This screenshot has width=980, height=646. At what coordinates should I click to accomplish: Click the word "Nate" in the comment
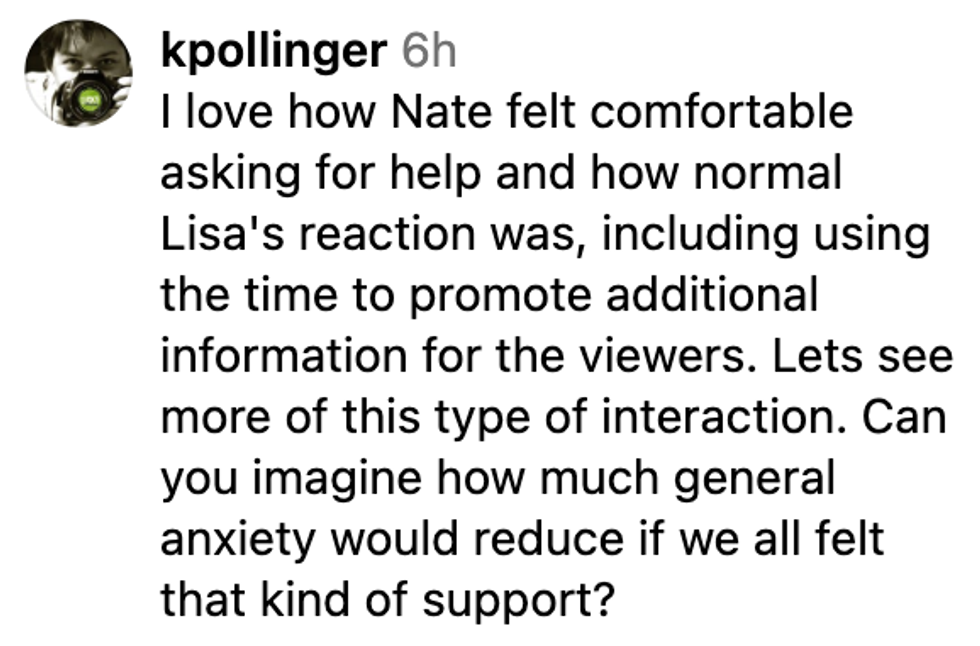coord(438,112)
